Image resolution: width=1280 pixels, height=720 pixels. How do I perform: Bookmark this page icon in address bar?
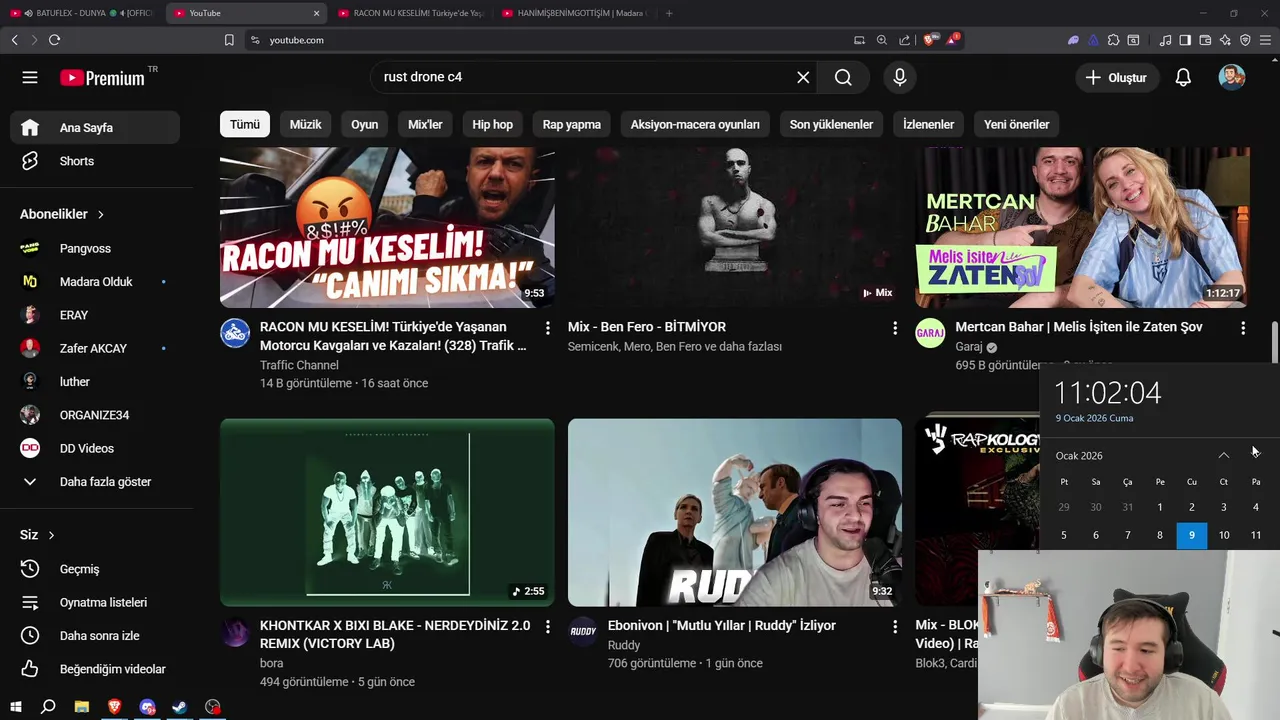point(229,40)
